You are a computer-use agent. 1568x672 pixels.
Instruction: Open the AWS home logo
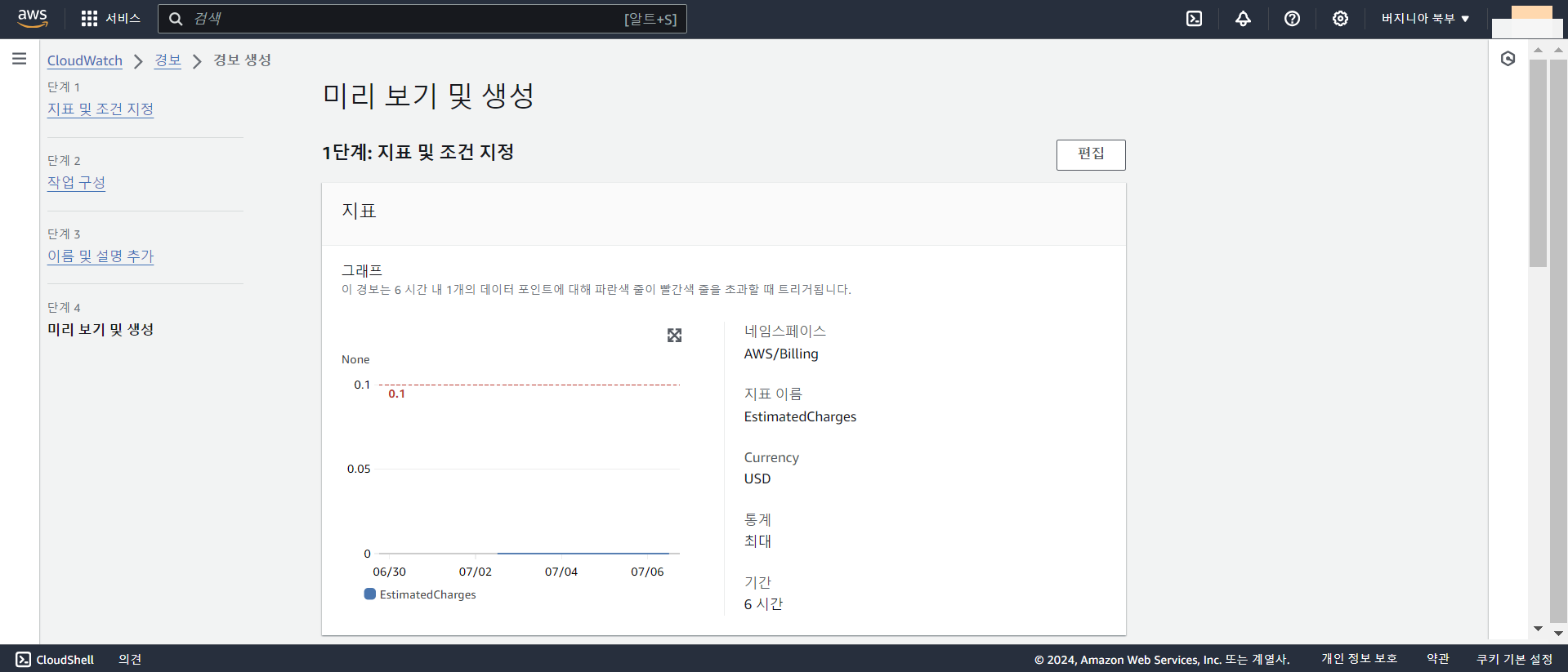coord(33,18)
